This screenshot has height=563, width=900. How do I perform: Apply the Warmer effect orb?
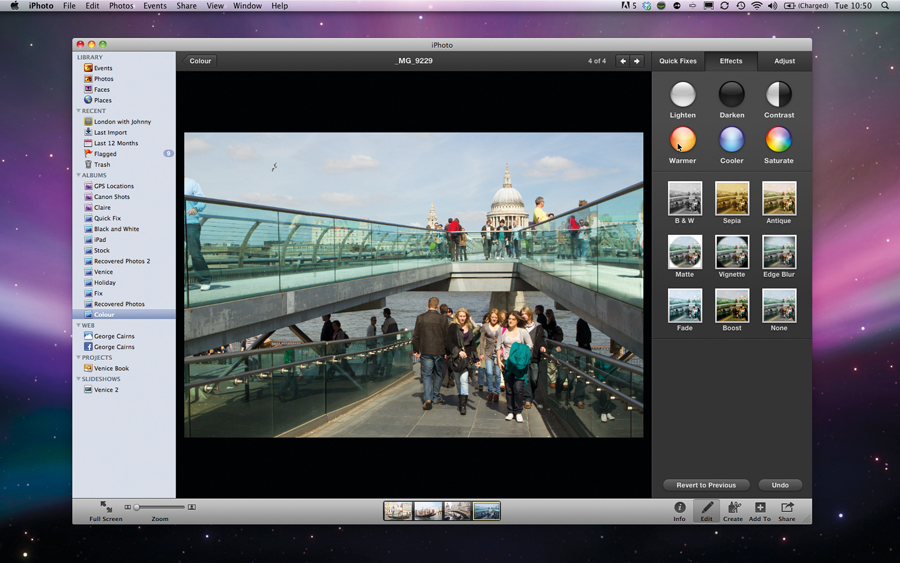tap(682, 140)
